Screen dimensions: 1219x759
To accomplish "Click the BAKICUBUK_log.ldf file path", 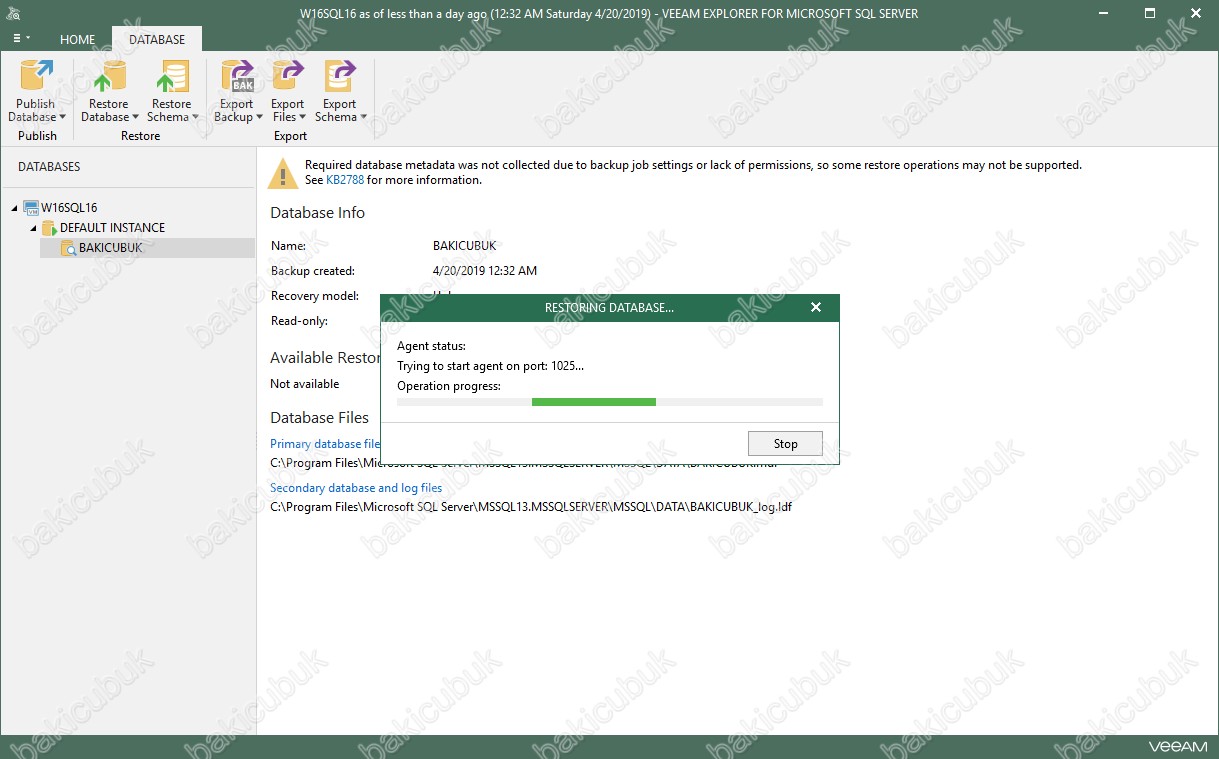I will point(531,507).
